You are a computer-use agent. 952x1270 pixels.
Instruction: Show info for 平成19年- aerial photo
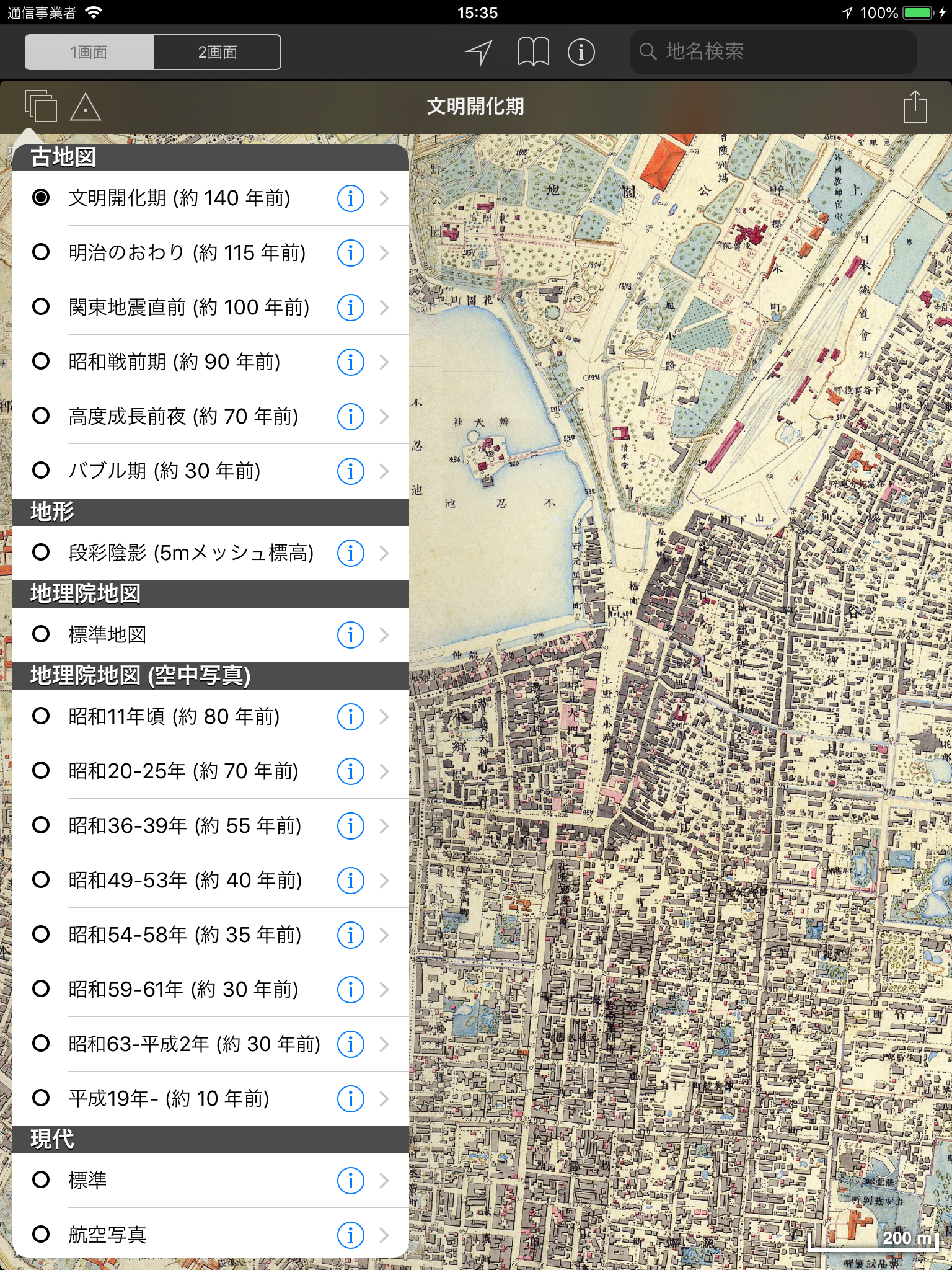[351, 1099]
